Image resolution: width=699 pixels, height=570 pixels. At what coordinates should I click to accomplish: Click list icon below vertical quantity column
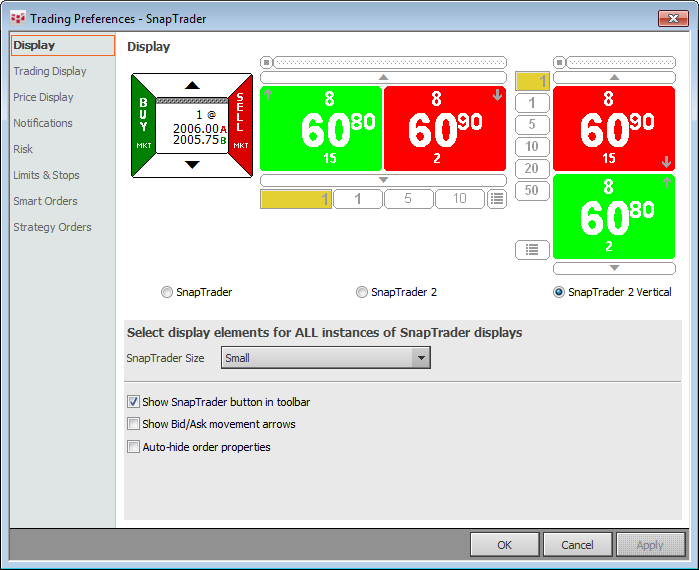tap(532, 249)
